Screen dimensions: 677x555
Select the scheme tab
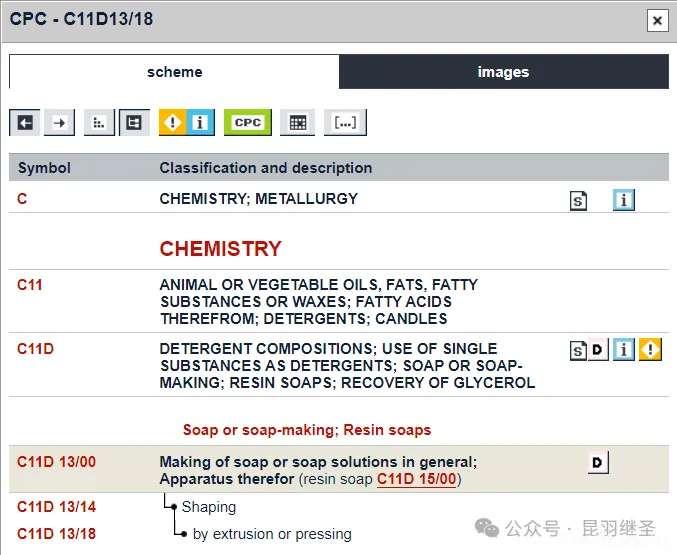click(174, 72)
